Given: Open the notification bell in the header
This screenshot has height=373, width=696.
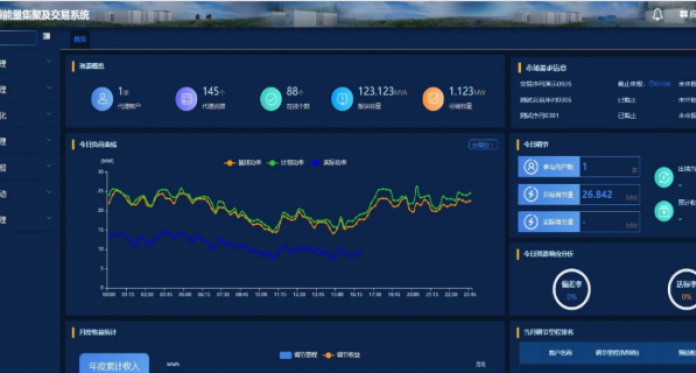Looking at the screenshot, I should 657,15.
